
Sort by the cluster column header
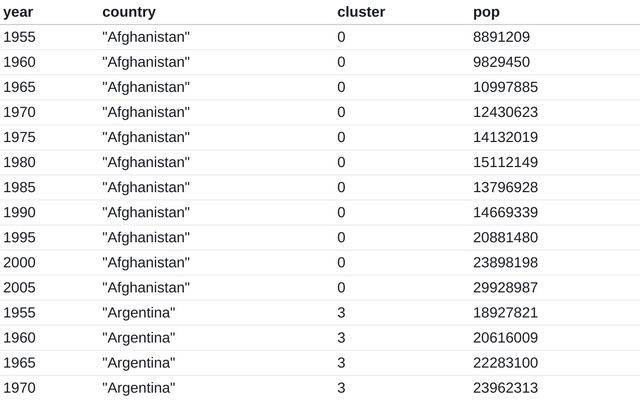pyautogui.click(x=361, y=12)
